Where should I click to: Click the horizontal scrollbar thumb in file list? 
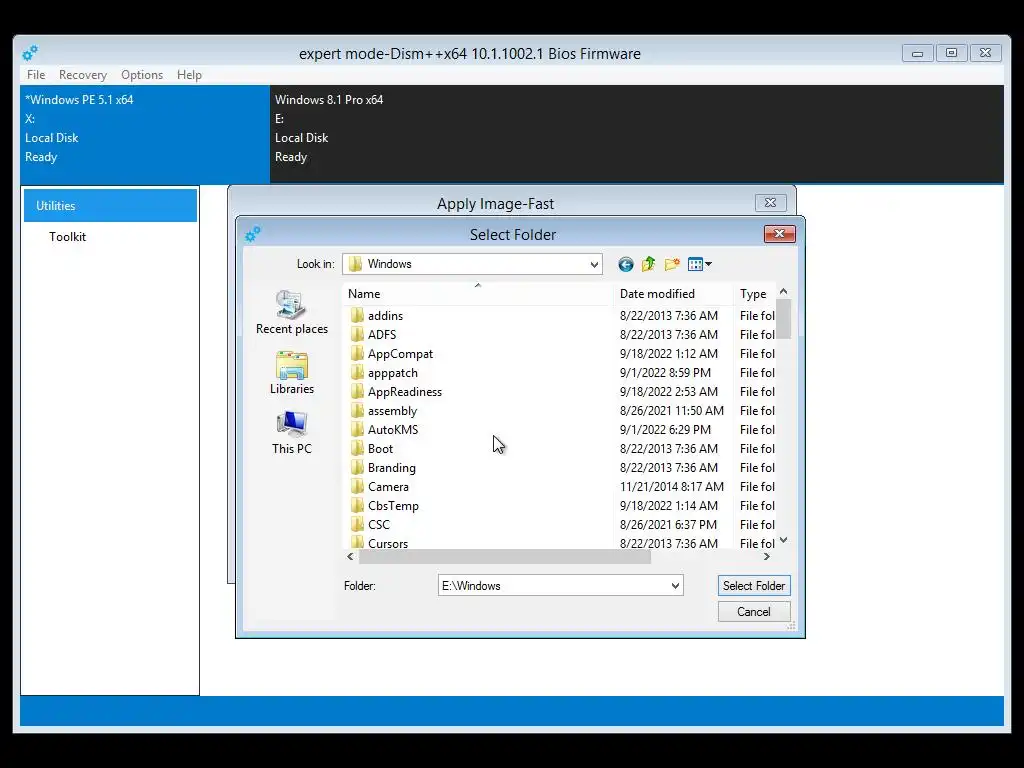coord(504,556)
